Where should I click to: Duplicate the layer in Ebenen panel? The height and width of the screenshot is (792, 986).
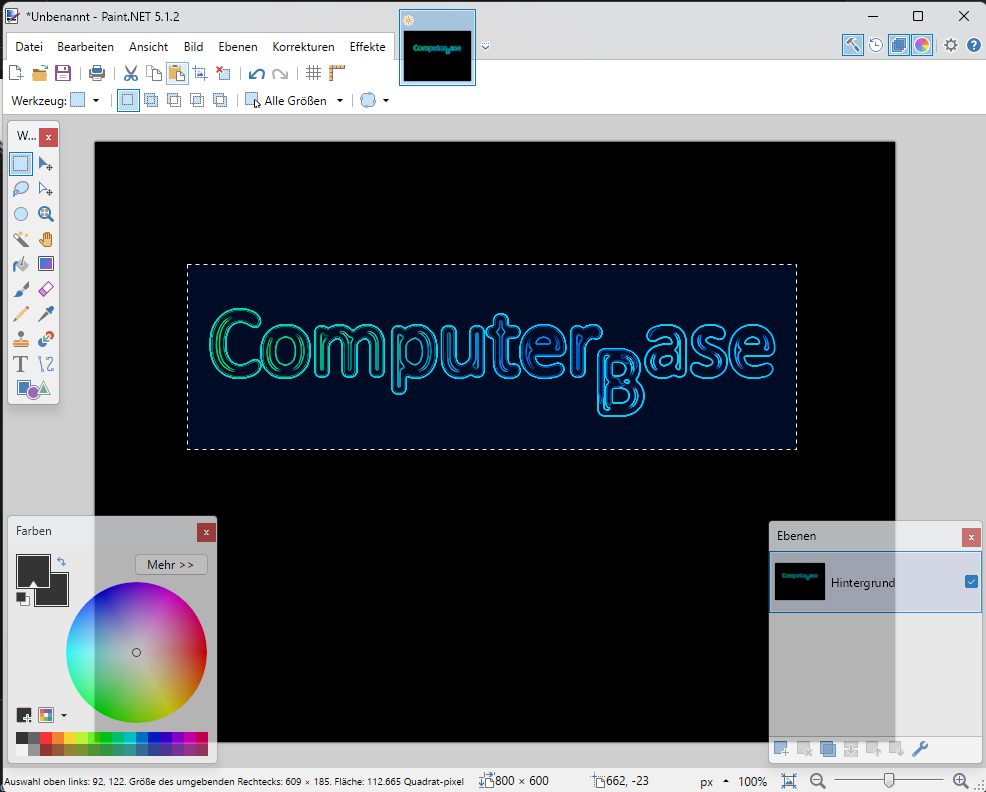[x=828, y=749]
